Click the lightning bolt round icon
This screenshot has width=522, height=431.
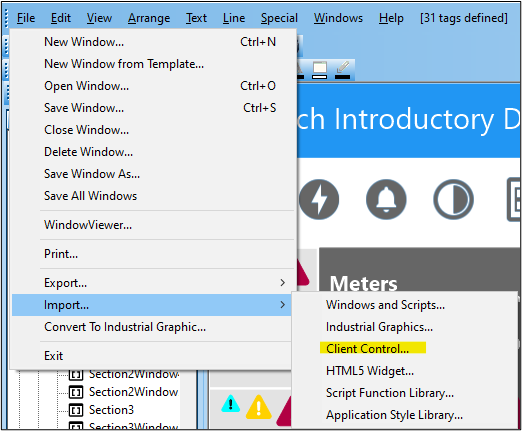click(x=319, y=199)
